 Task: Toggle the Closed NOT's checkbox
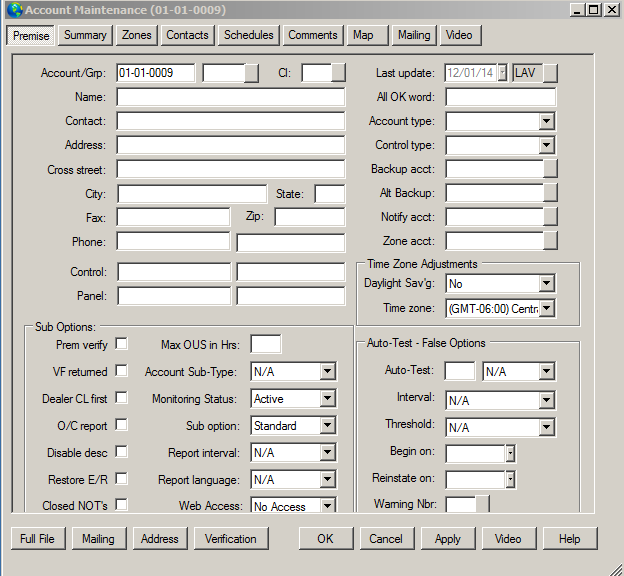click(121, 505)
